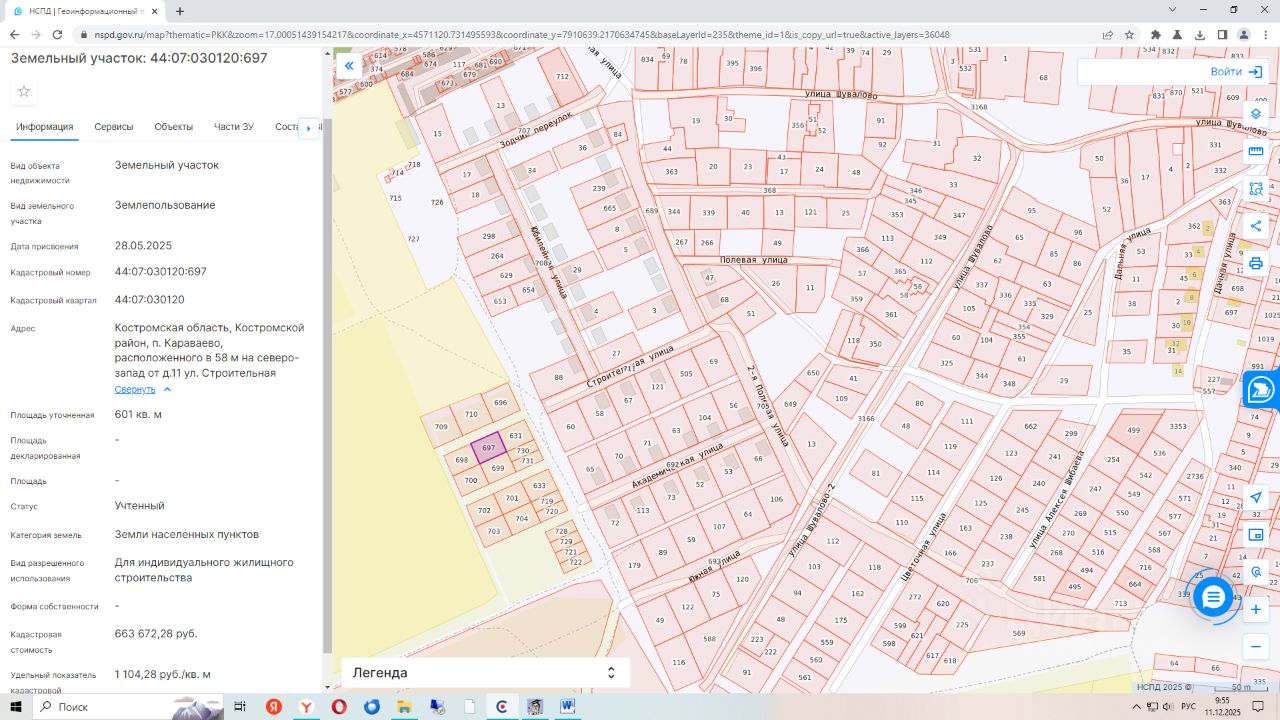This screenshot has height=720, width=1280.
Task: Expand the Легенда panel
Action: (485, 673)
